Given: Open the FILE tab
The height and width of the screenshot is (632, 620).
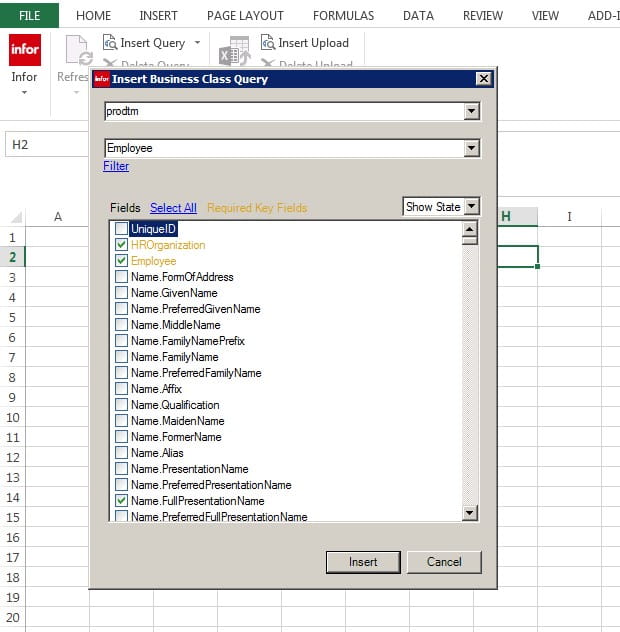Looking at the screenshot, I should [29, 15].
